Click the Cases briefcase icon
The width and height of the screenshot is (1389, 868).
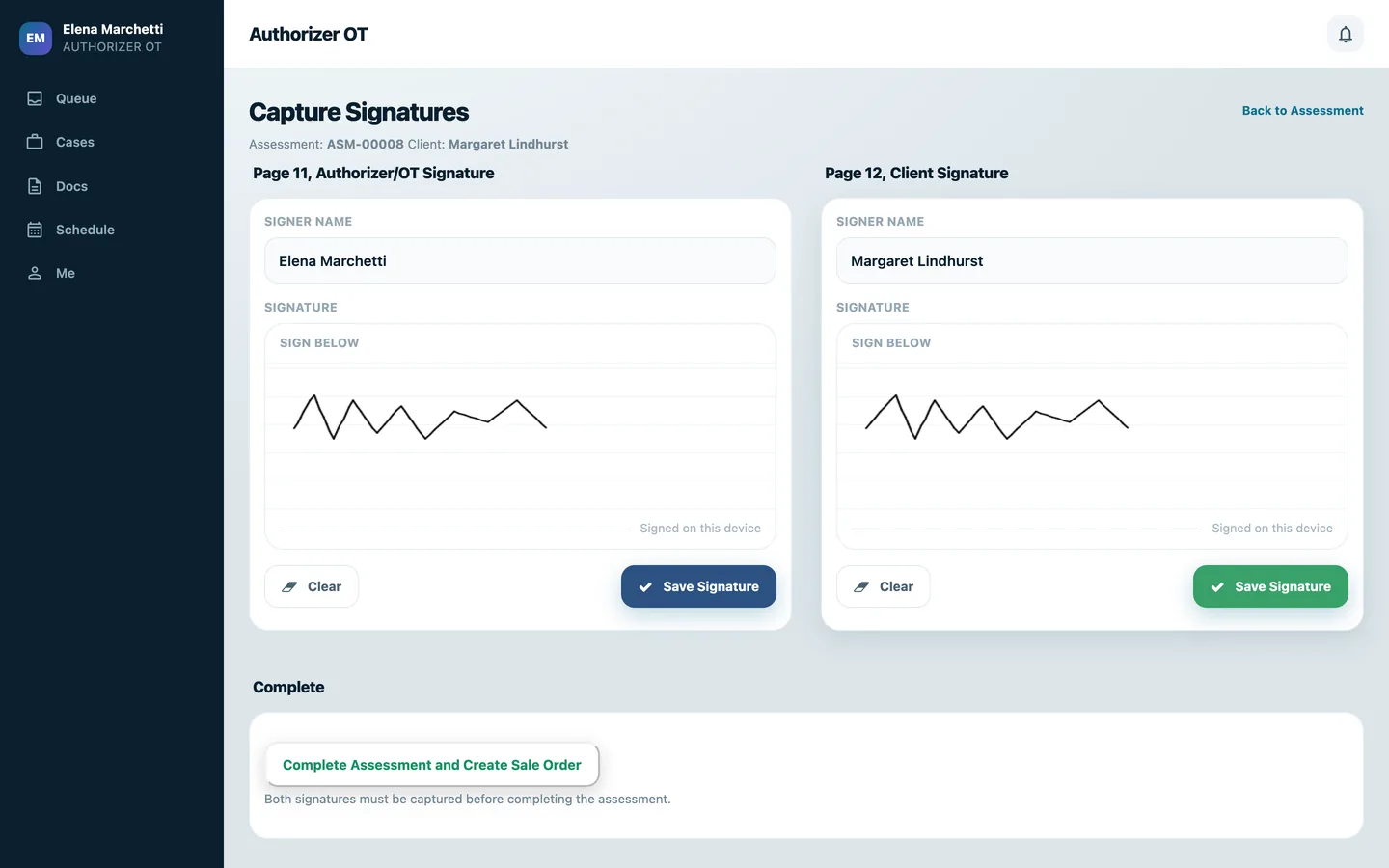pyautogui.click(x=35, y=142)
